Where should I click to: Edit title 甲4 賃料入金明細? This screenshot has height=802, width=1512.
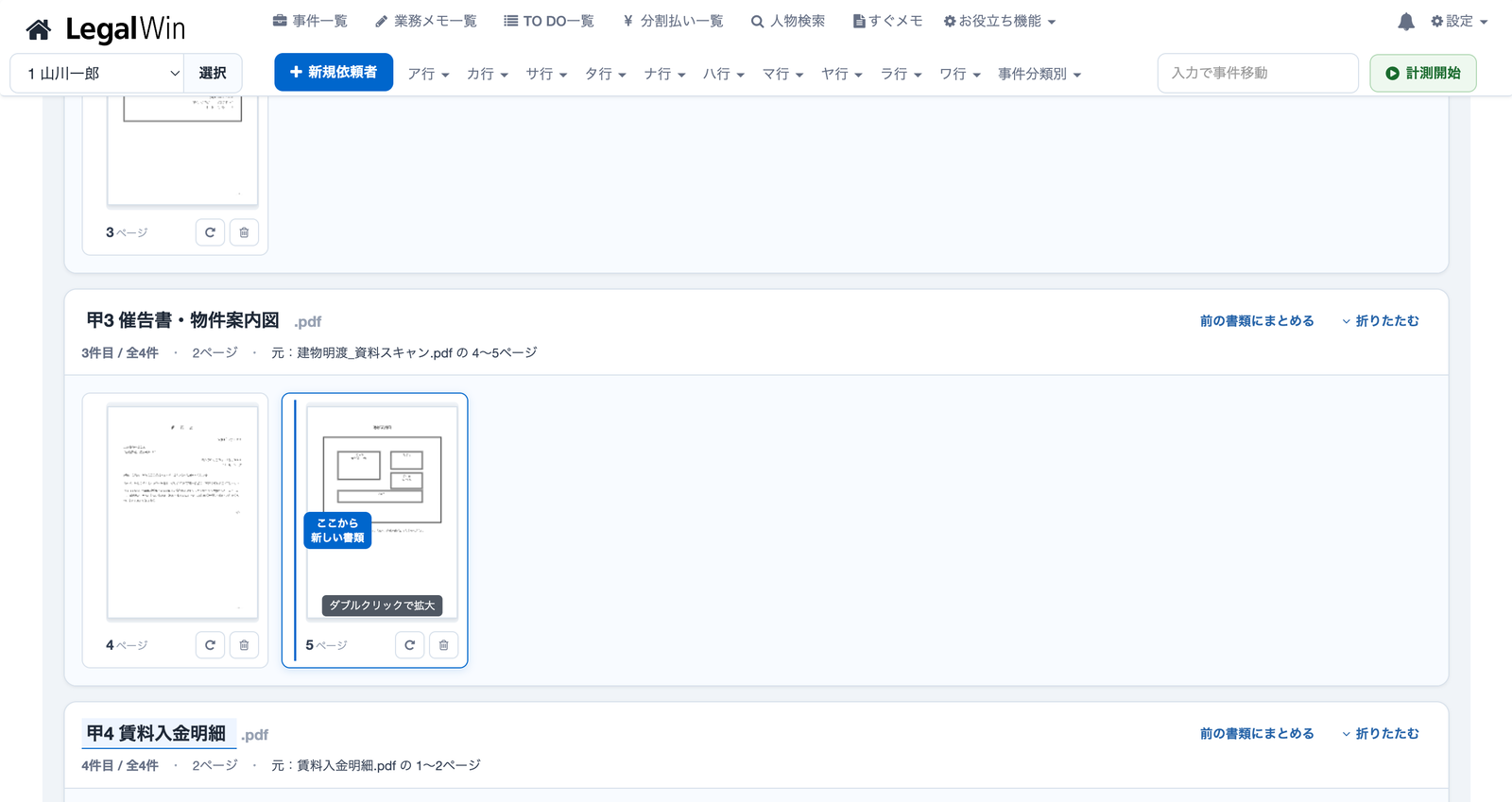(x=157, y=733)
